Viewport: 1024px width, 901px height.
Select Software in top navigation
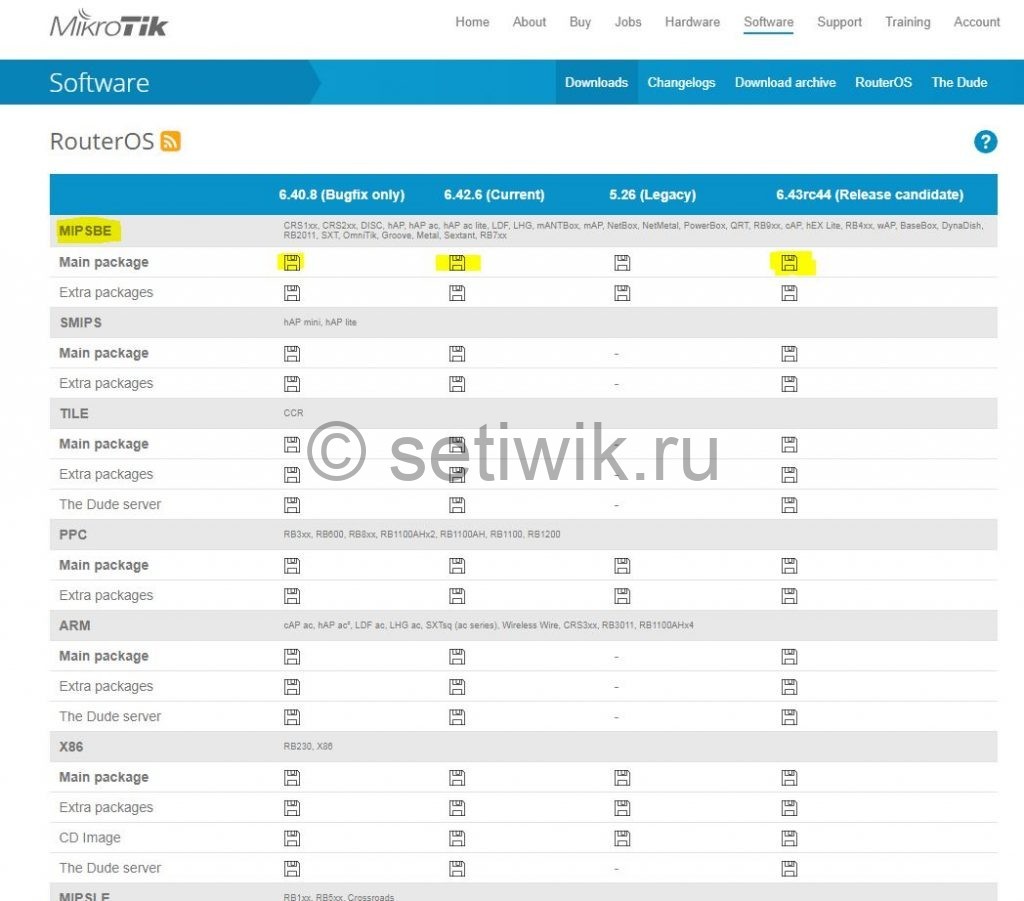(769, 22)
